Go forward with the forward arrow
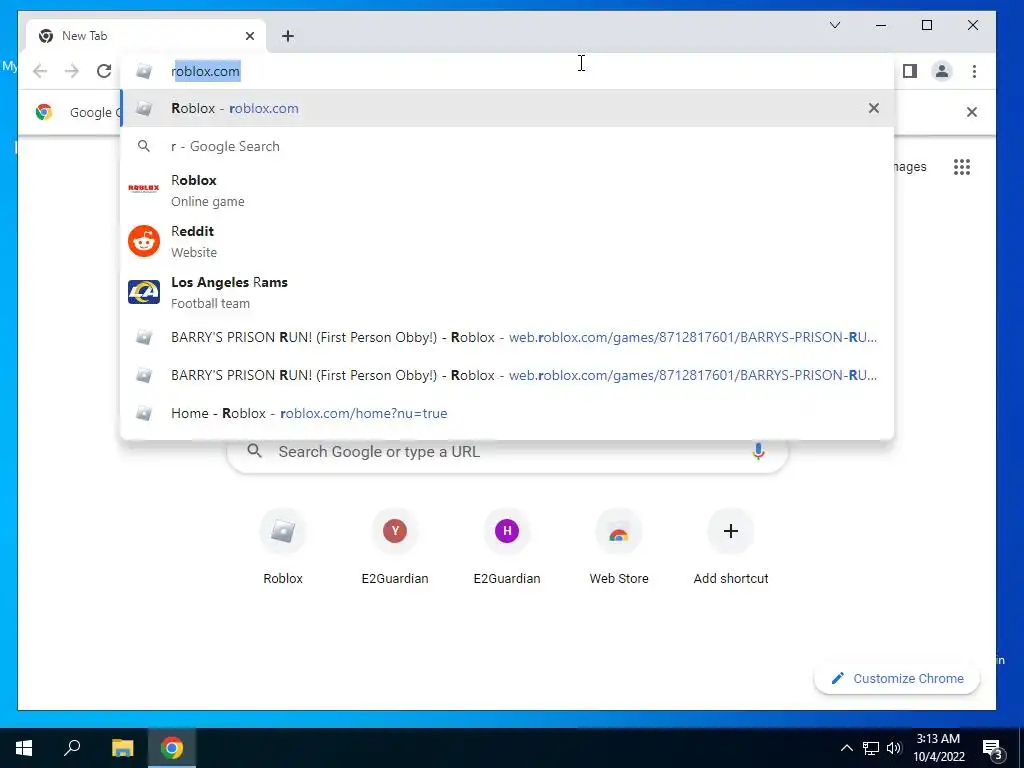The image size is (1024, 768). [x=72, y=71]
